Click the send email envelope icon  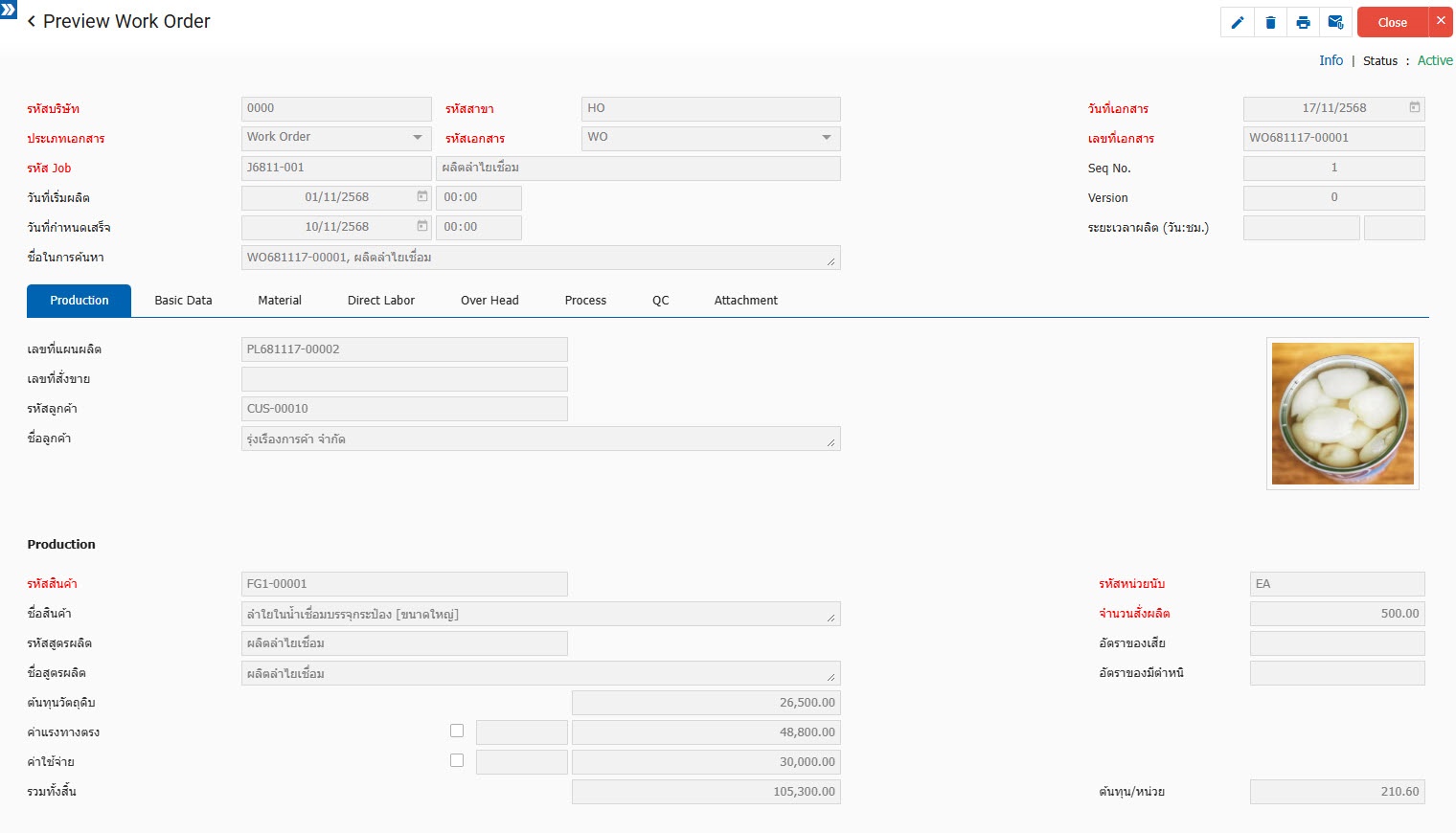tap(1335, 22)
